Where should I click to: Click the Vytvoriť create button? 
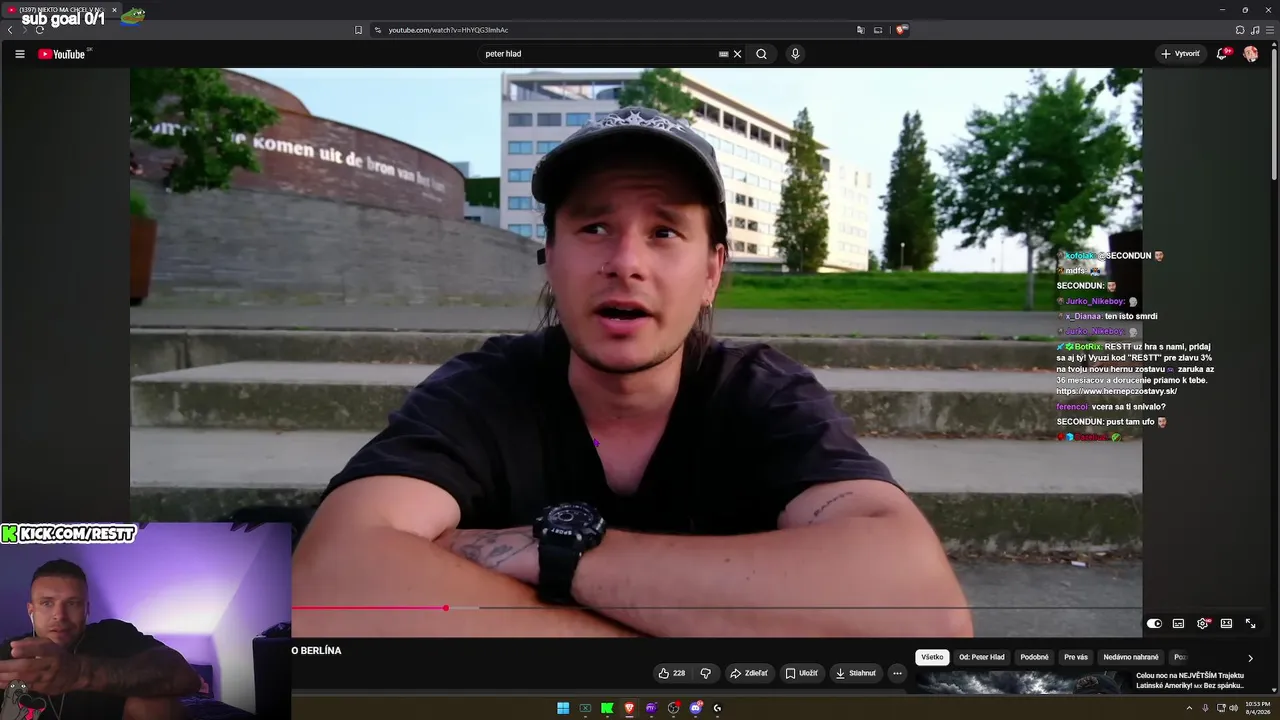(x=1180, y=54)
